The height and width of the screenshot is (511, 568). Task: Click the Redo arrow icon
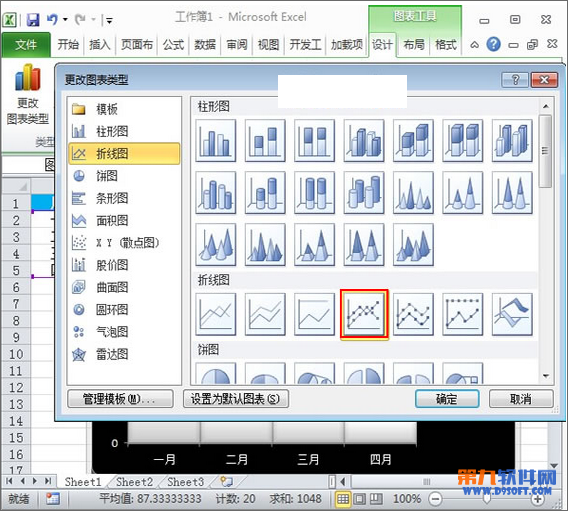[80, 19]
